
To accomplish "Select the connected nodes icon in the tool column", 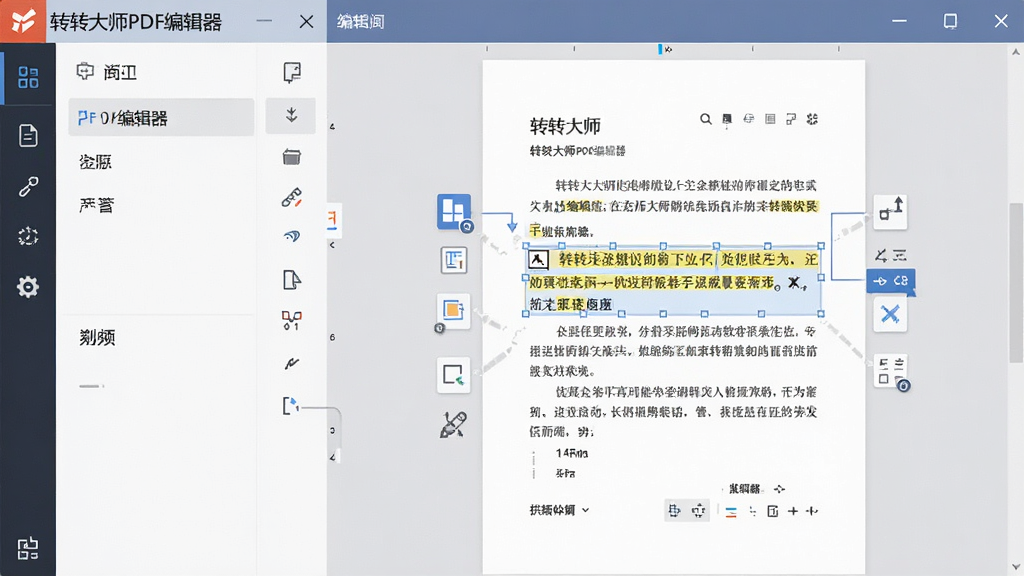I will [291, 320].
